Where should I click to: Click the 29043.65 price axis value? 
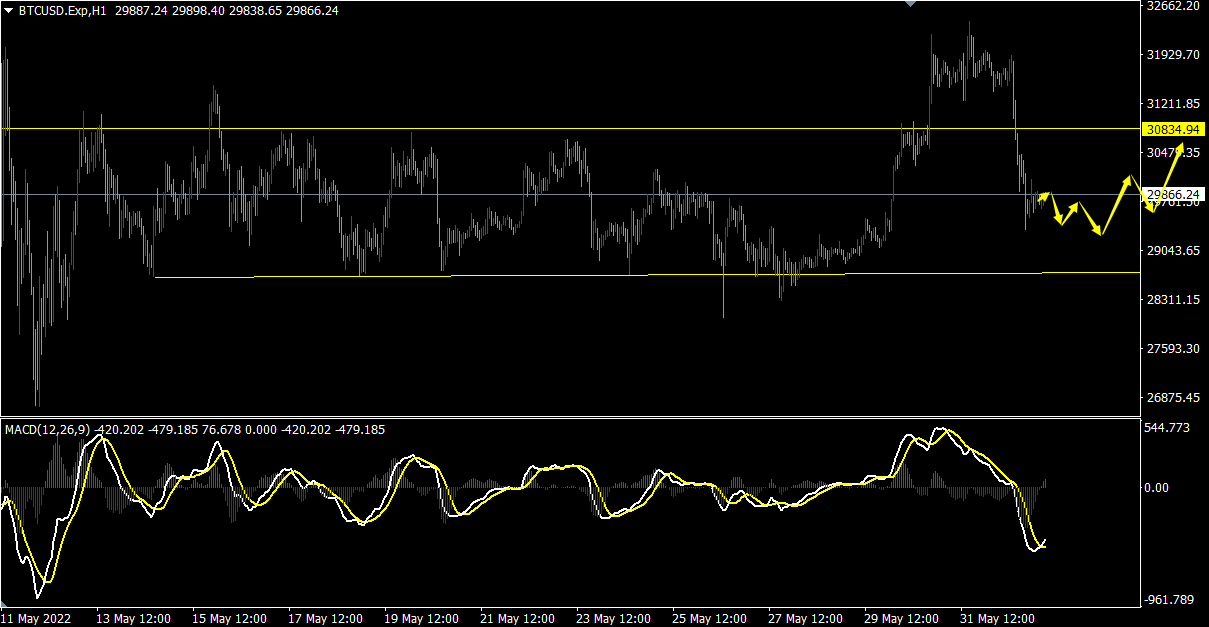[1173, 250]
